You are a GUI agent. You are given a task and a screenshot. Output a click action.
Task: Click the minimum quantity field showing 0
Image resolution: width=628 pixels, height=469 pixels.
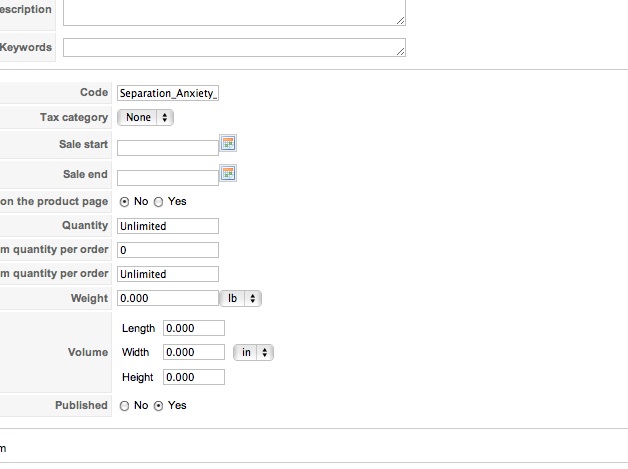pos(168,250)
